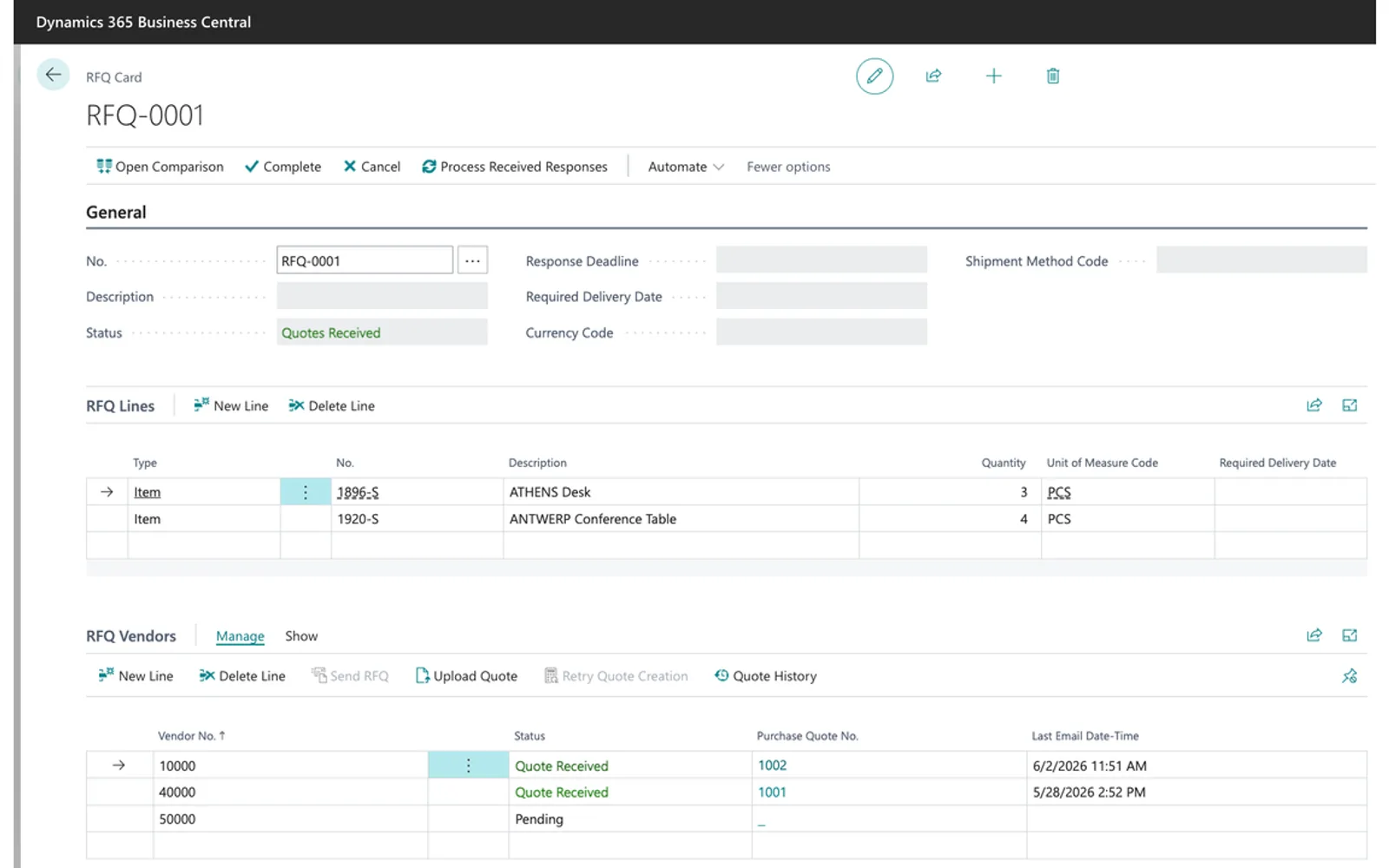This screenshot has width=1389, height=868.
Task: Click Fewer options
Action: point(788,167)
